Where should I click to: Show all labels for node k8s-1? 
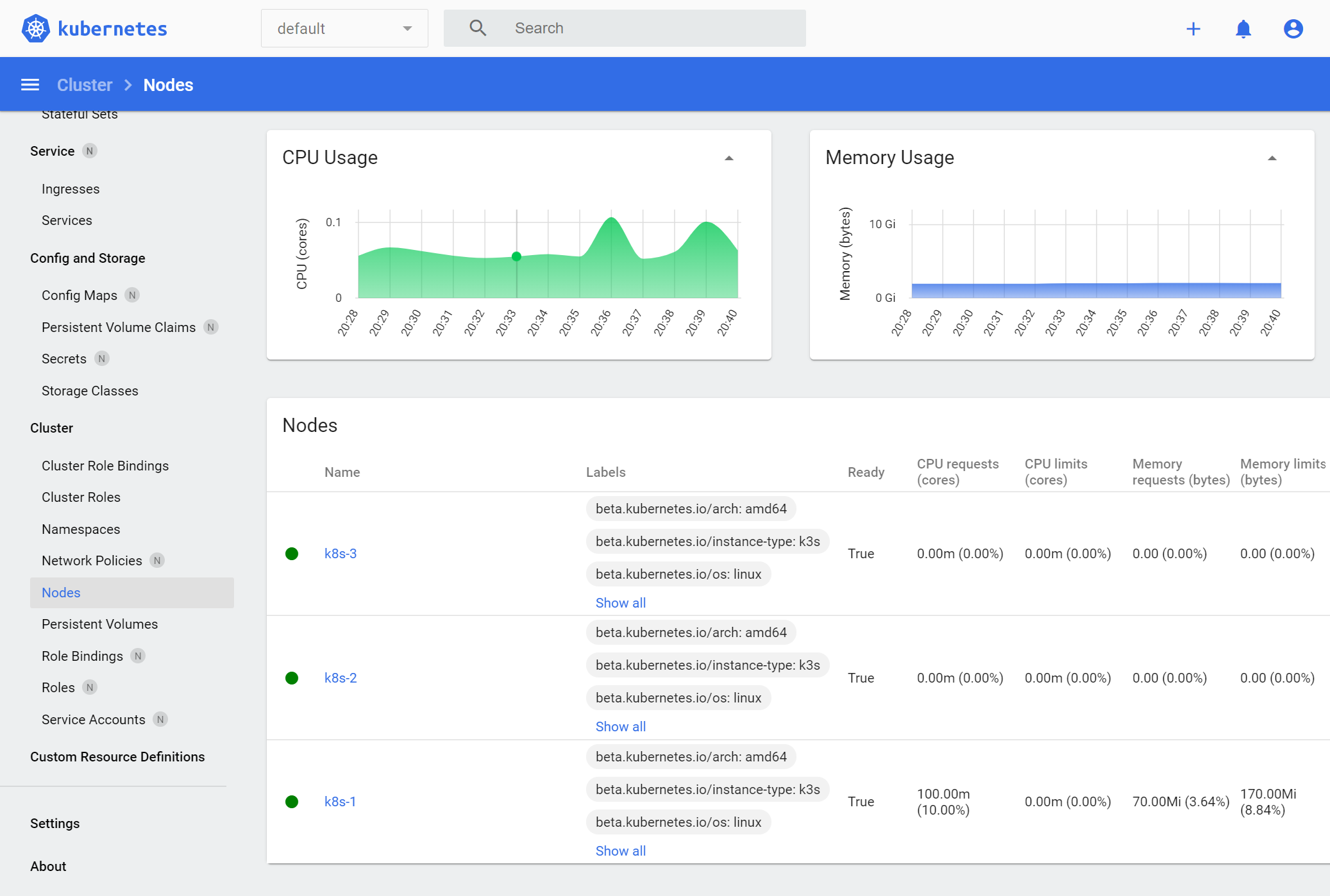point(619,850)
